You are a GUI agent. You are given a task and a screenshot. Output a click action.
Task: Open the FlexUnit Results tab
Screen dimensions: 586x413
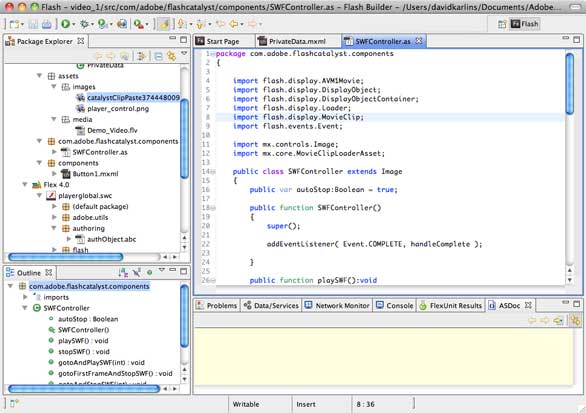tap(451, 306)
